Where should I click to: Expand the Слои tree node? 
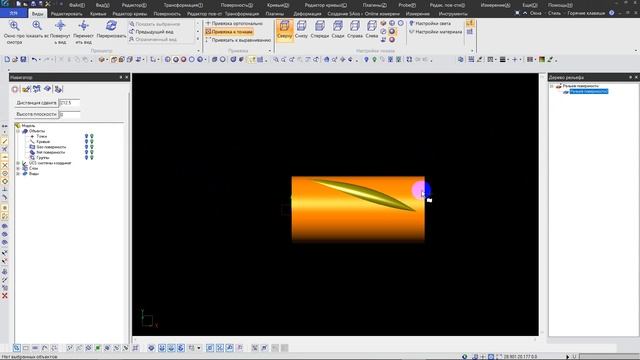(18, 168)
